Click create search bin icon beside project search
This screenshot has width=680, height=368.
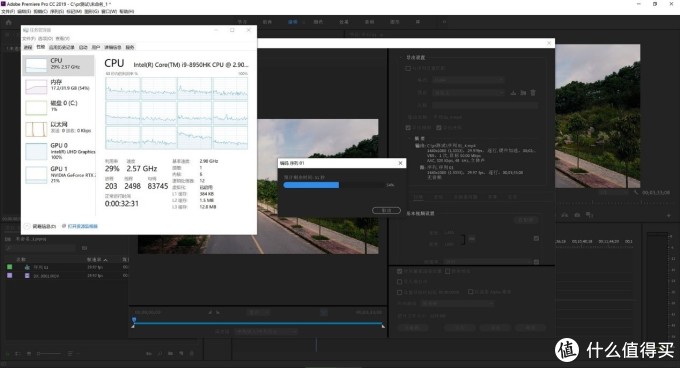point(85,248)
